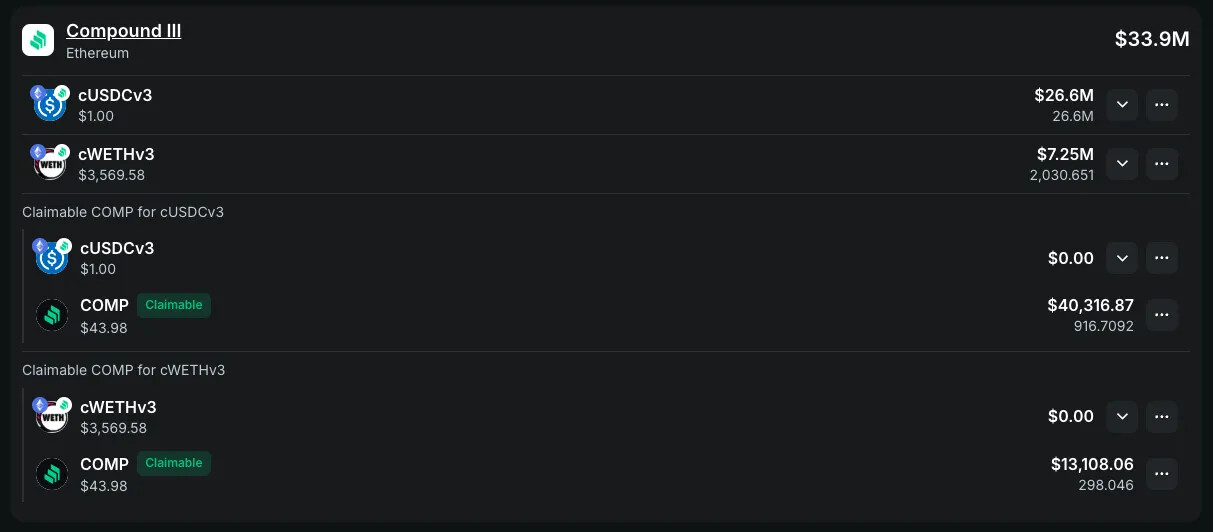Open three-dot menu for COMP $13,108.06 row

tap(1161, 473)
